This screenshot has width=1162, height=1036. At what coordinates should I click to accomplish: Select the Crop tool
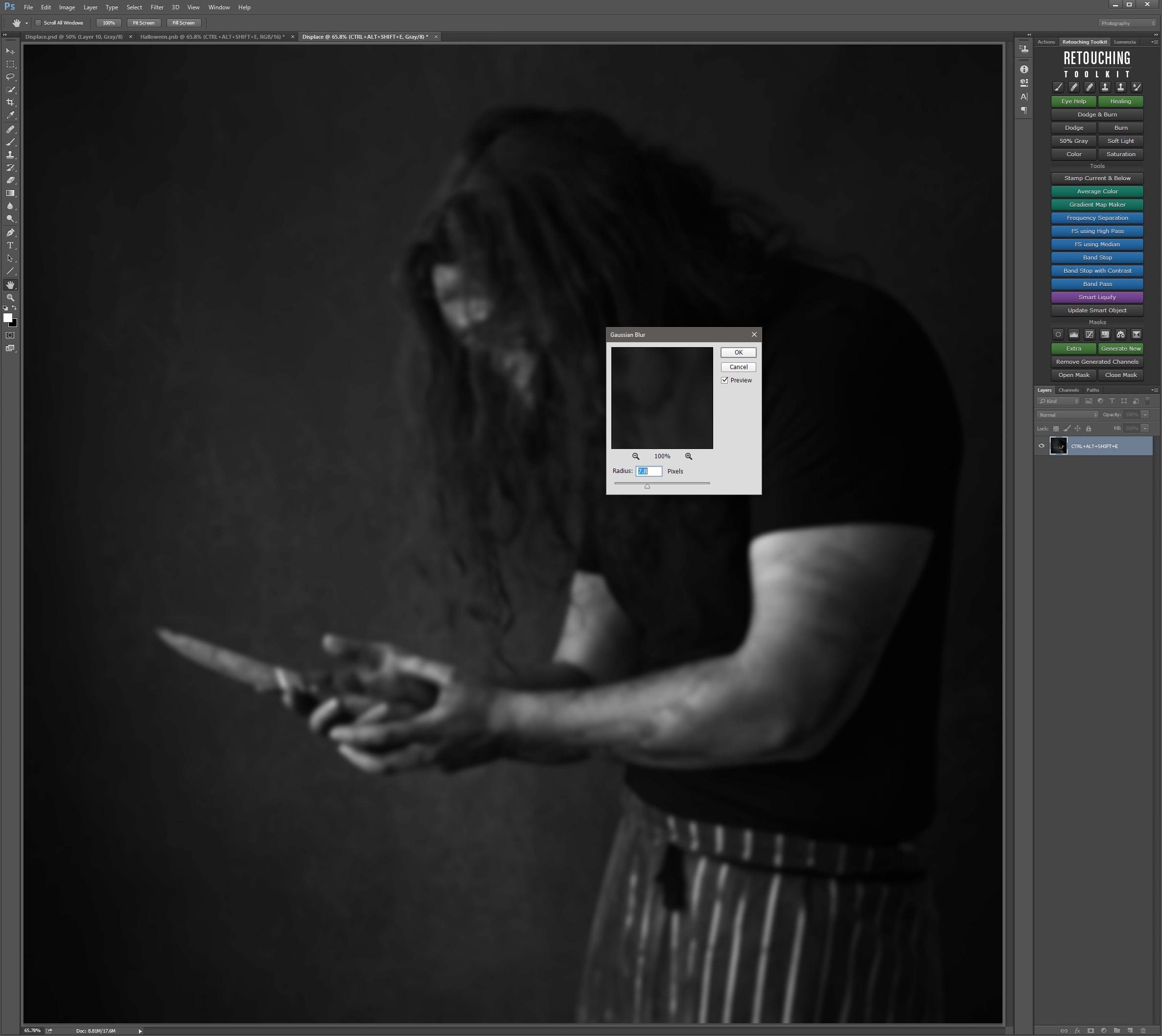coord(10,102)
